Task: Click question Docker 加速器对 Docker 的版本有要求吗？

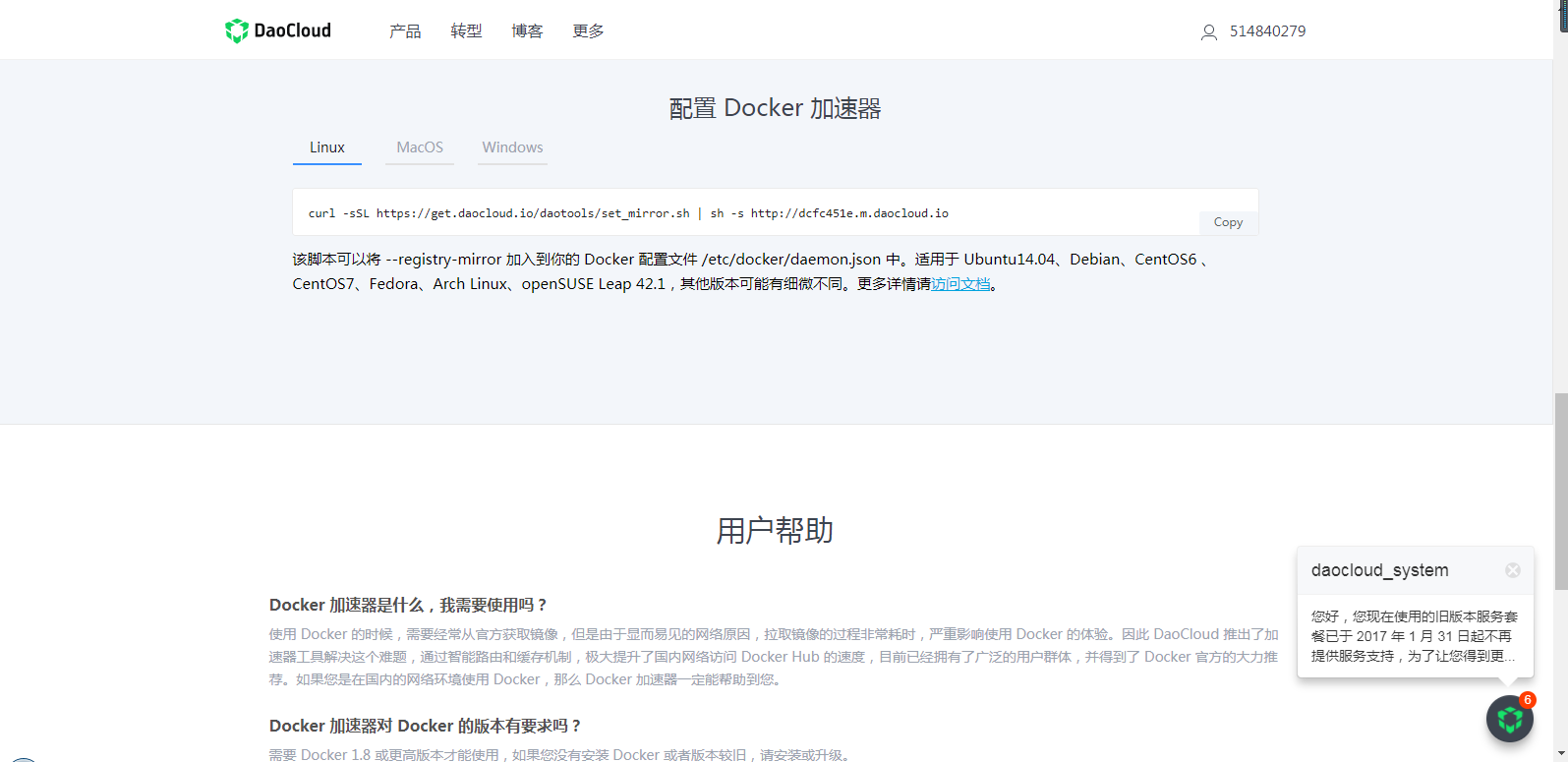Action: click(426, 727)
